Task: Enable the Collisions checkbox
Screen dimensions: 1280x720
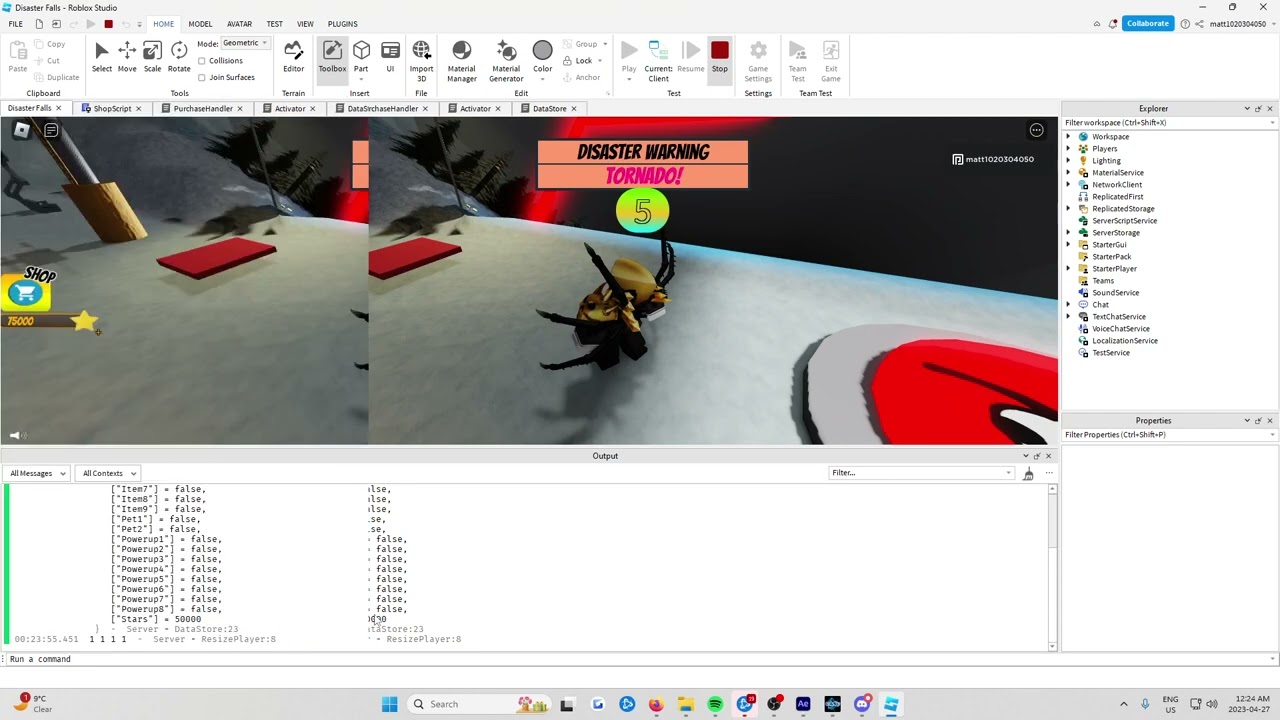Action: point(202,61)
